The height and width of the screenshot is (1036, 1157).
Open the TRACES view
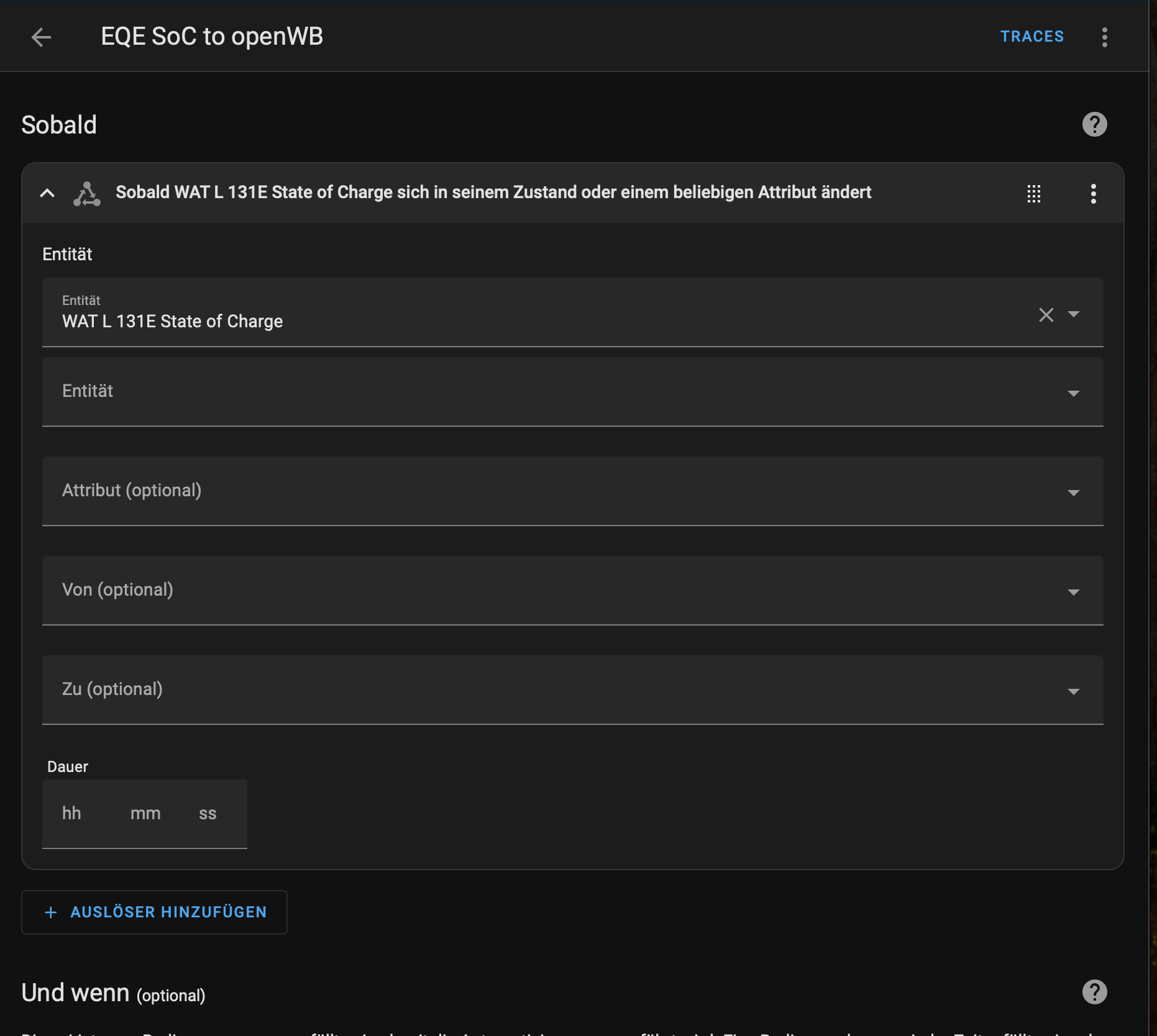1031,37
